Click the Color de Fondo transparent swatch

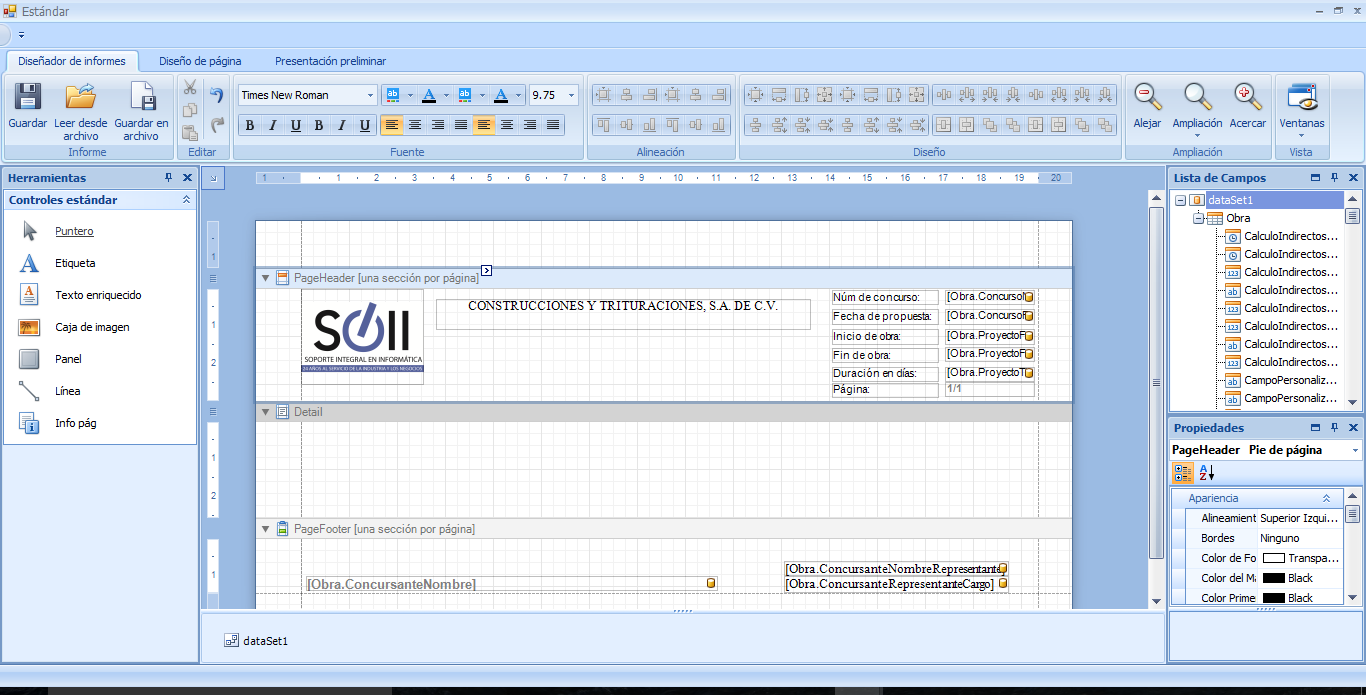1273,558
